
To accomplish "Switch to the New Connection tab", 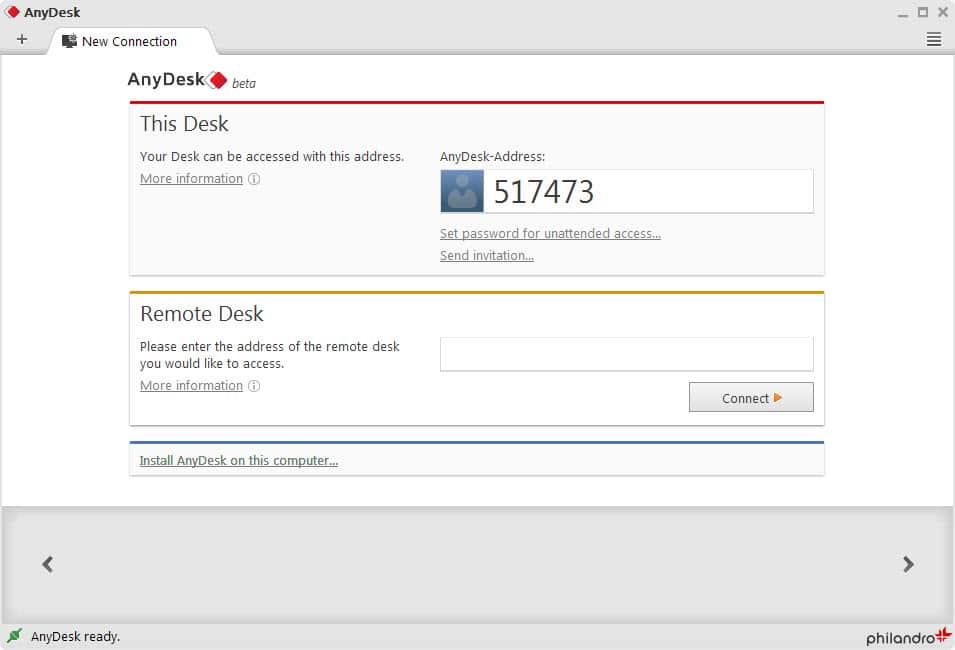I will point(128,41).
